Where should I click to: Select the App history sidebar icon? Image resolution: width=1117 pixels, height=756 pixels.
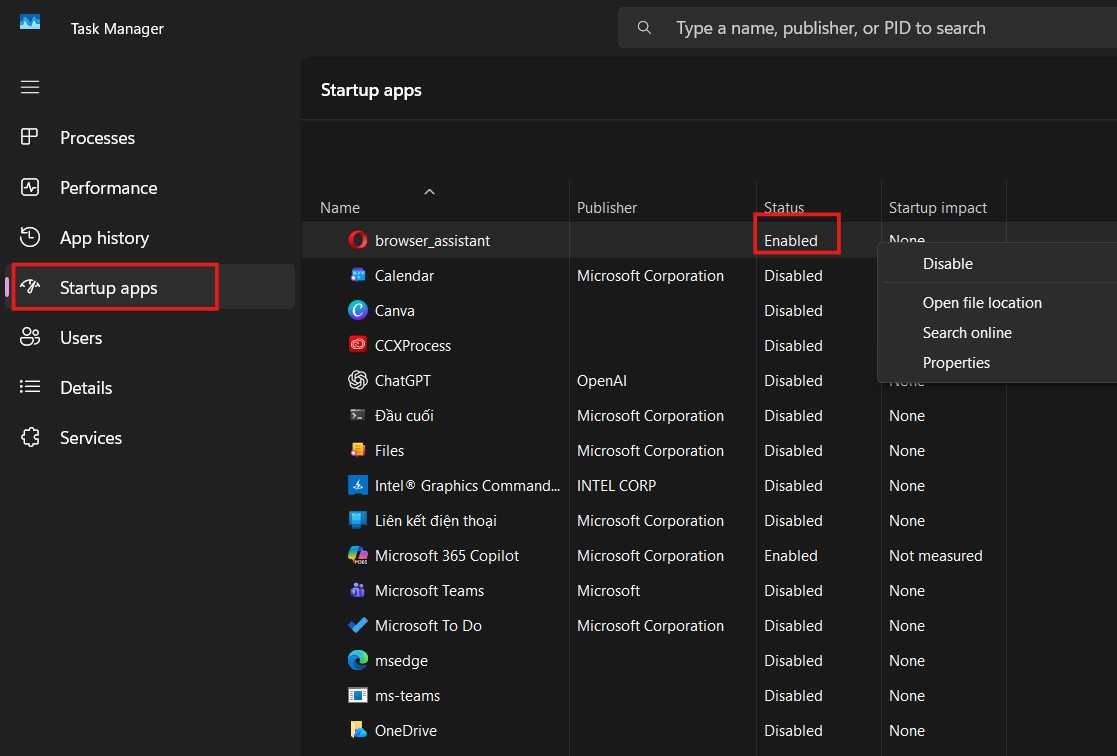click(x=31, y=237)
